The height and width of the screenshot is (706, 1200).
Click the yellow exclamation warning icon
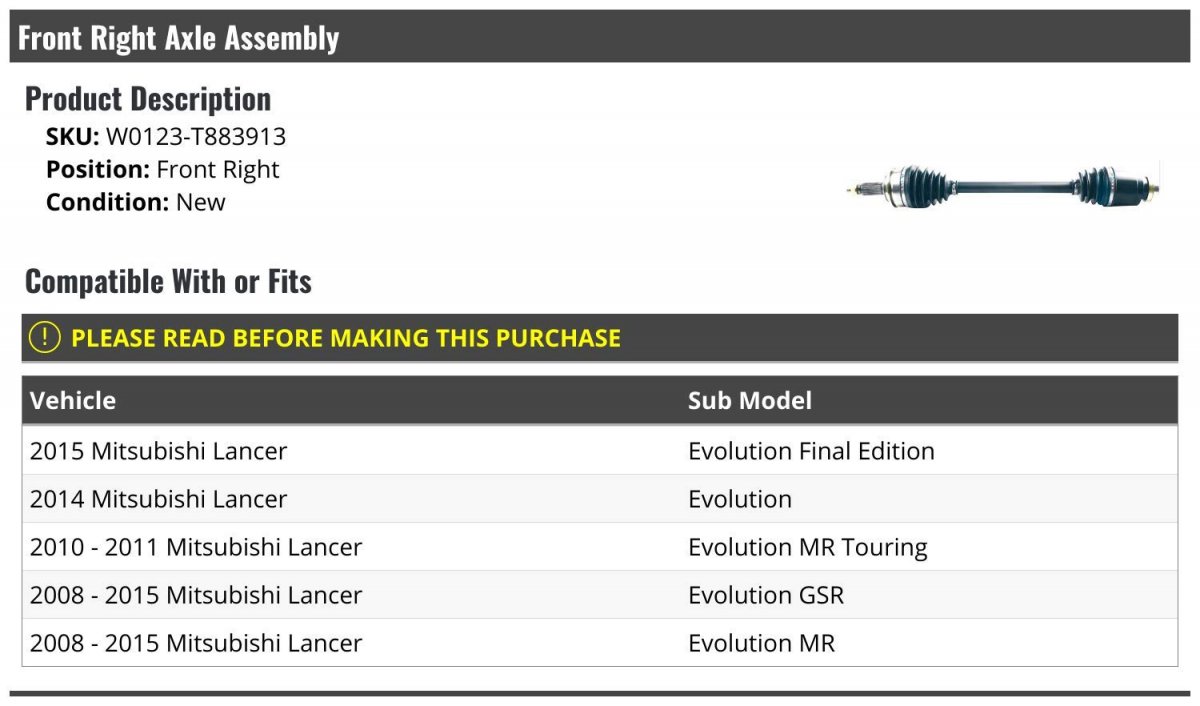click(x=45, y=338)
